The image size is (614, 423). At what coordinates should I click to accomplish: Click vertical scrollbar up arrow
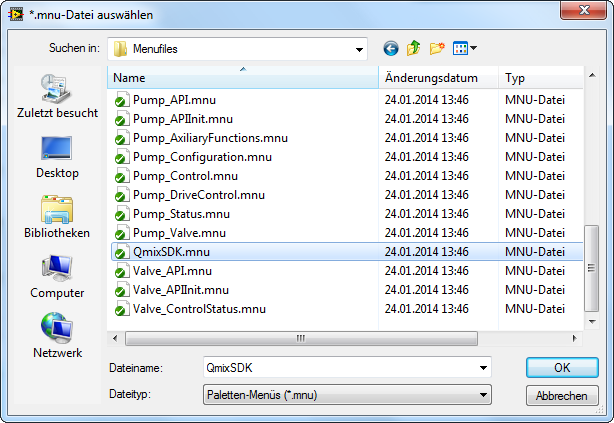[592, 75]
